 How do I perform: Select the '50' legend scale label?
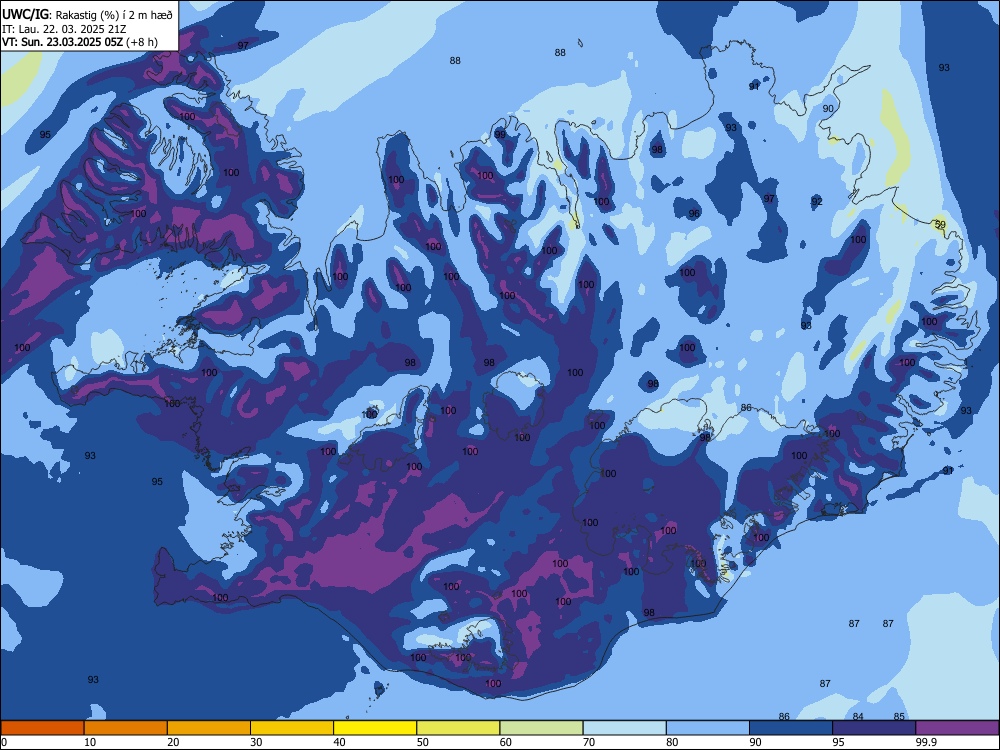click(423, 742)
